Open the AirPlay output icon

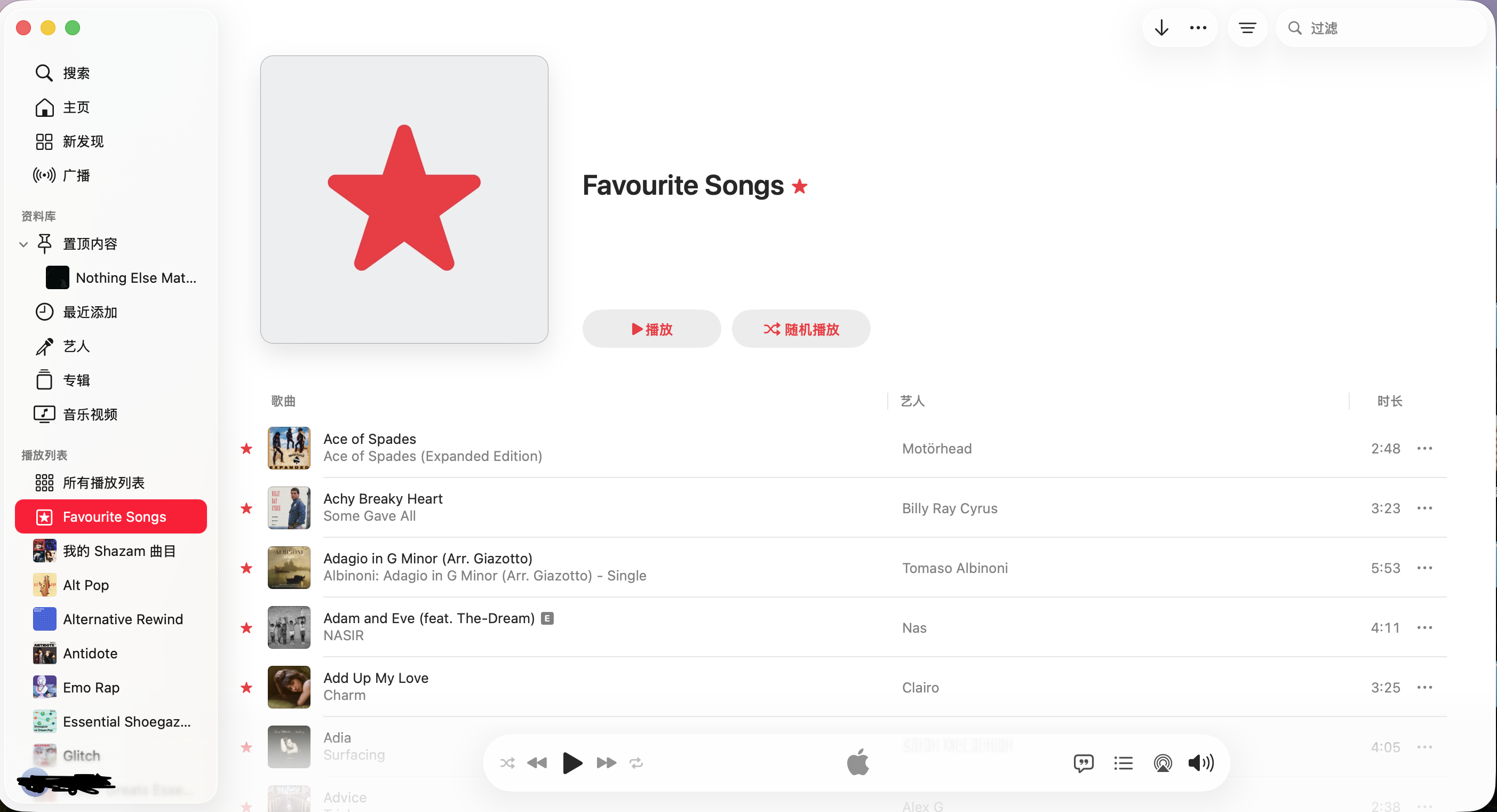pos(1162,762)
